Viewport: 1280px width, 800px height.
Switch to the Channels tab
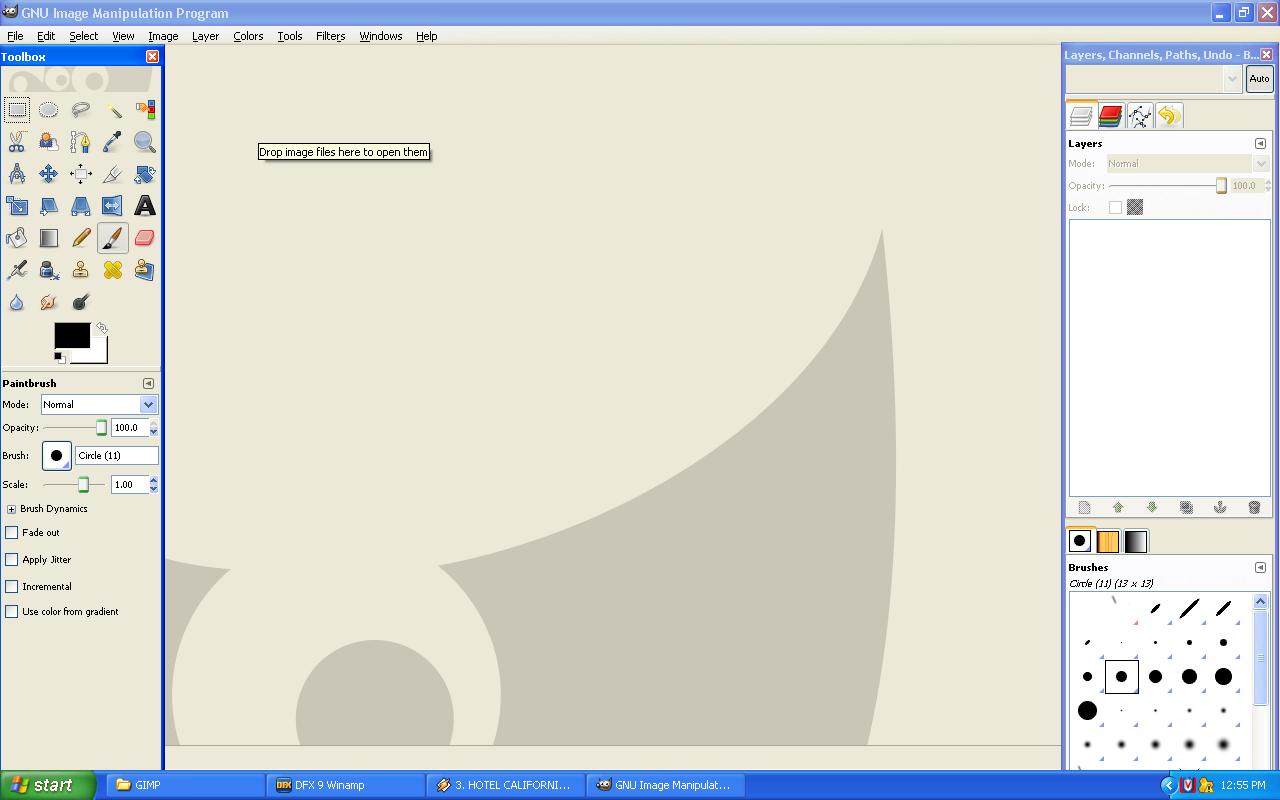coord(1110,116)
